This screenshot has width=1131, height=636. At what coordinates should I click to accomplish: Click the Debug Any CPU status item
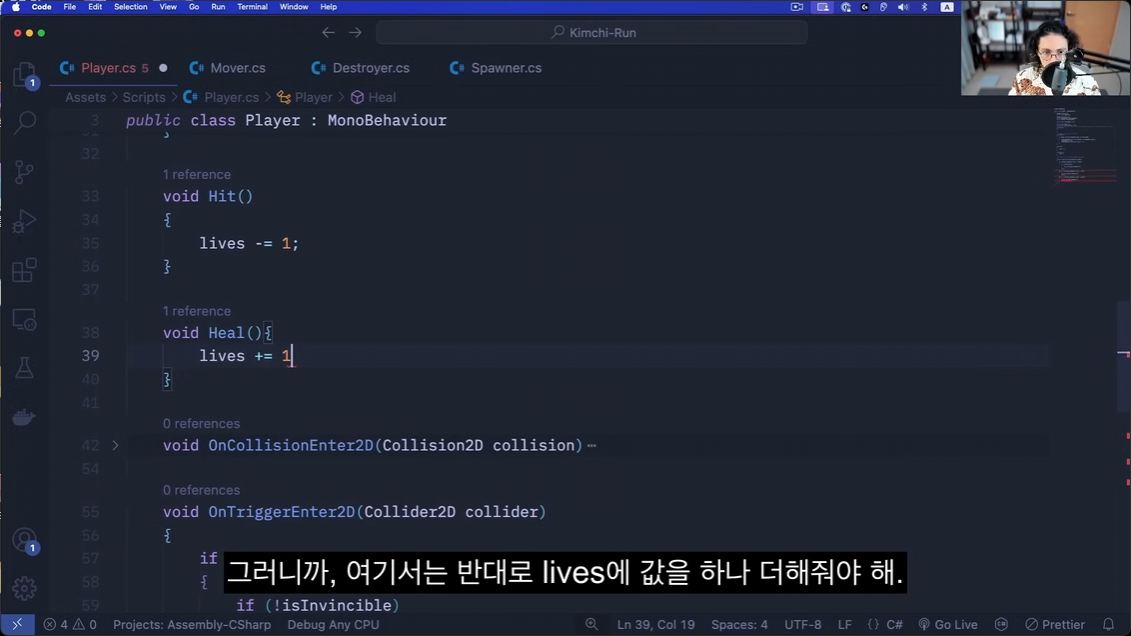click(x=333, y=624)
